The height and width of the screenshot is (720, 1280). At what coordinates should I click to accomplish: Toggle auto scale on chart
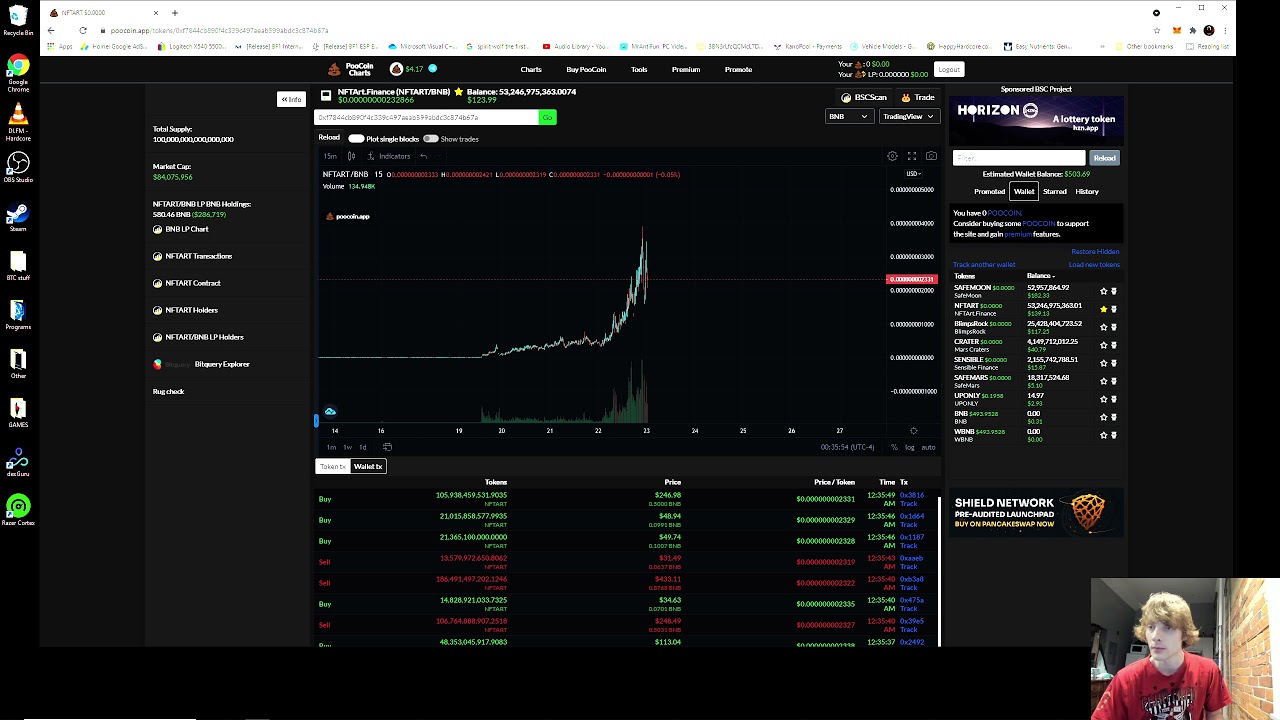[x=927, y=447]
